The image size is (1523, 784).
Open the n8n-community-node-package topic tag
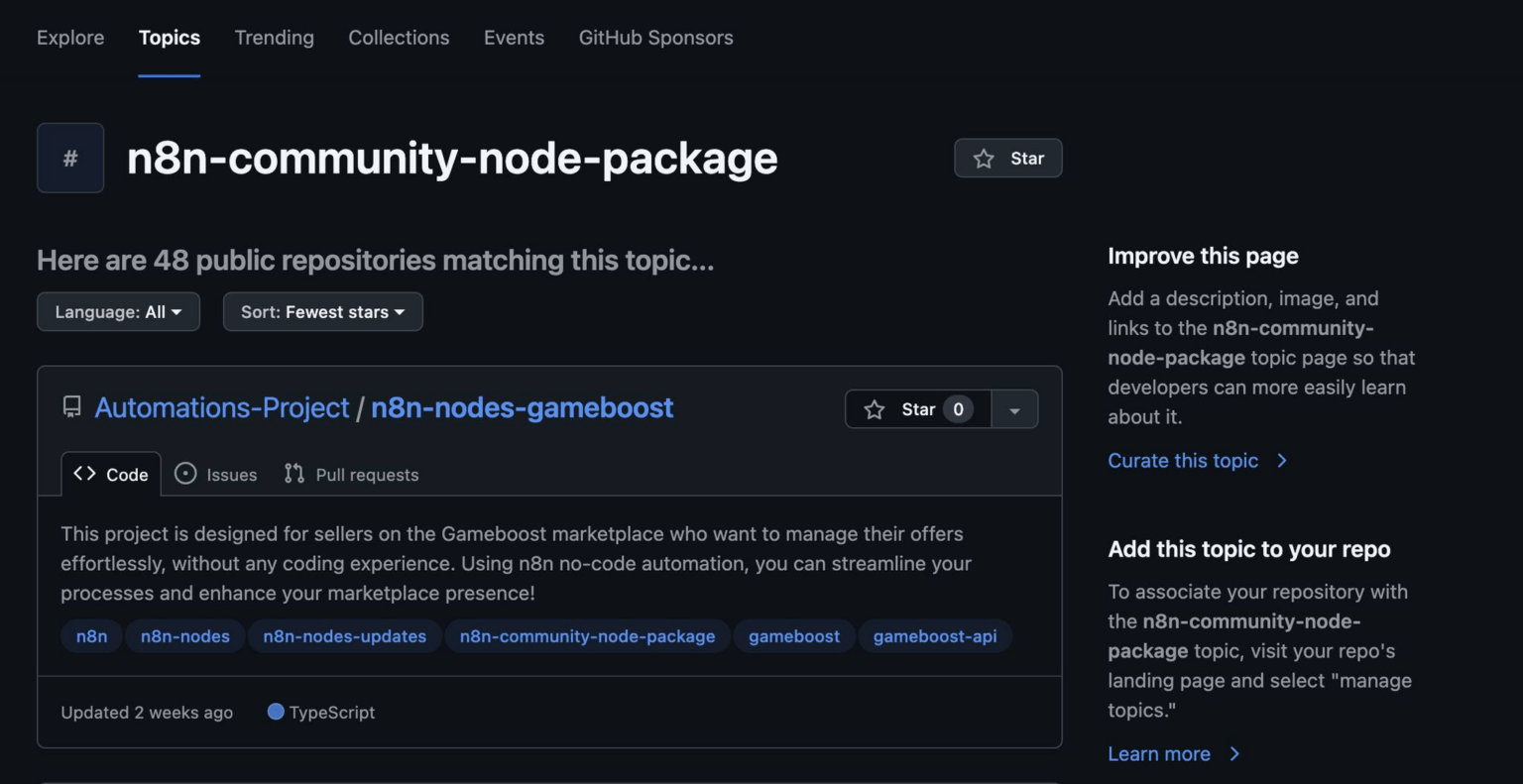click(587, 636)
